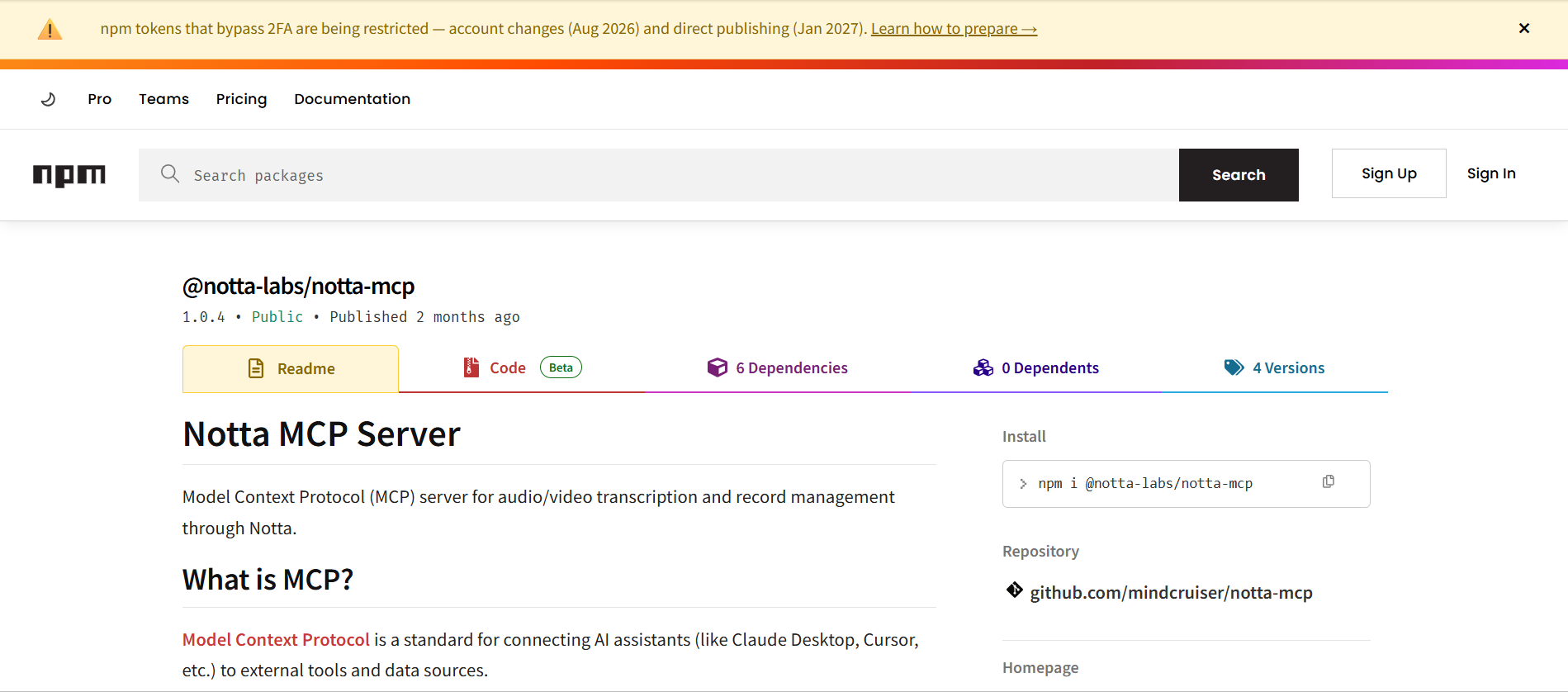
Task: Open the Teams menu item
Action: point(163,99)
